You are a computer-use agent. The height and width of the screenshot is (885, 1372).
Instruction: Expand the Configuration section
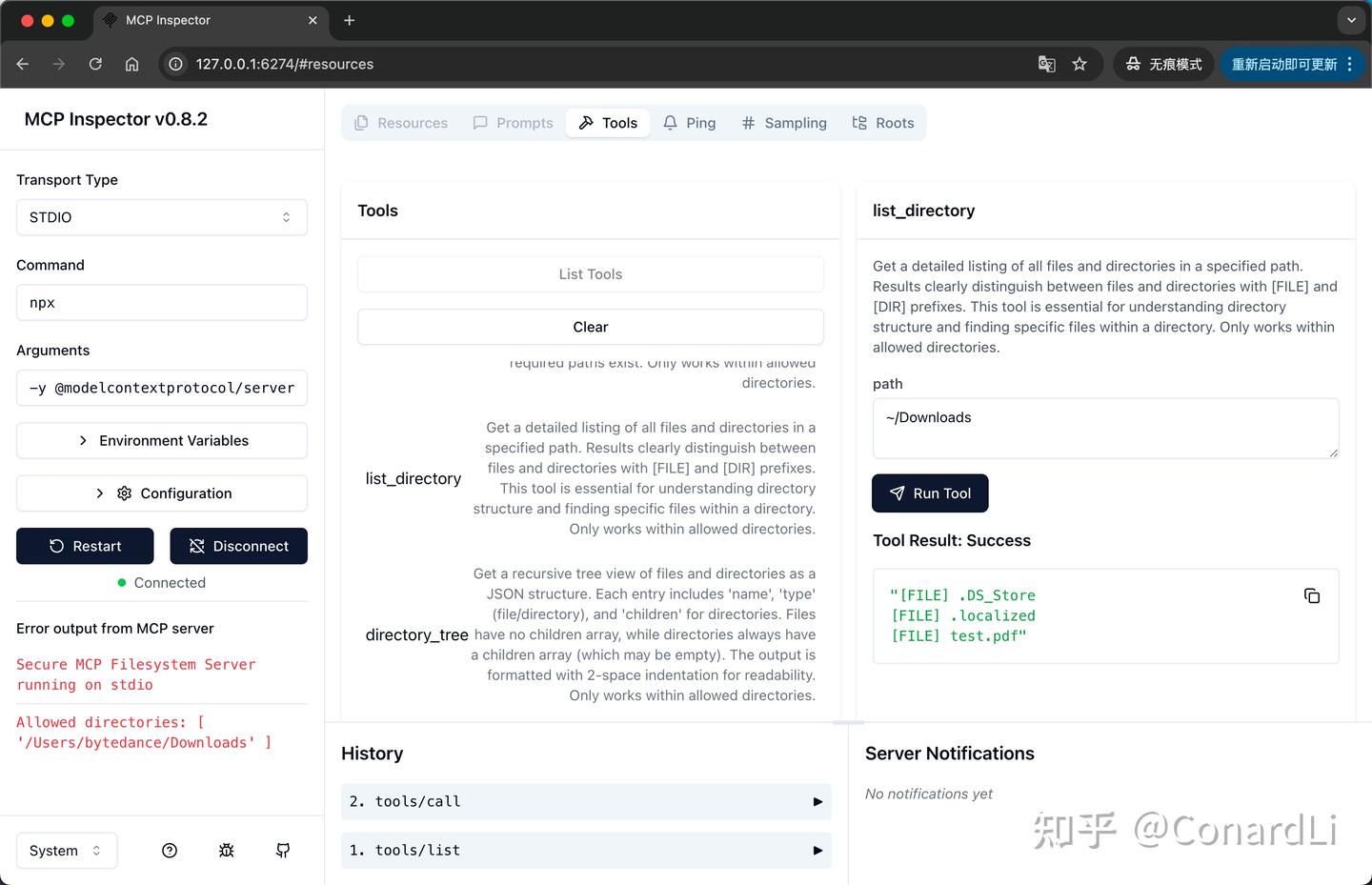point(162,493)
